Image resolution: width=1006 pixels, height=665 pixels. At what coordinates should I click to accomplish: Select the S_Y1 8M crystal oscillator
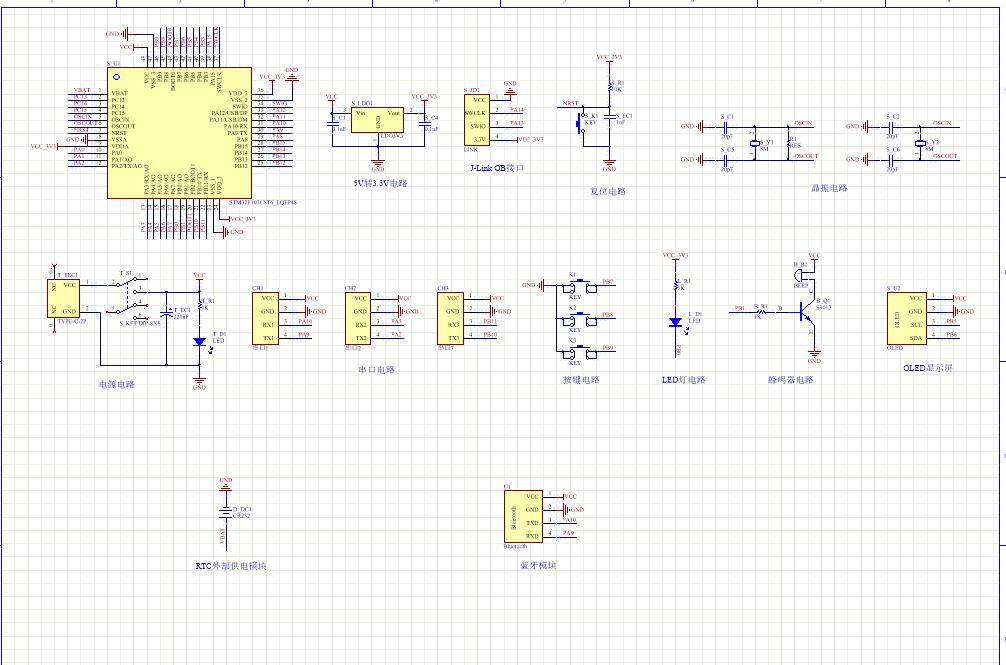pos(754,145)
